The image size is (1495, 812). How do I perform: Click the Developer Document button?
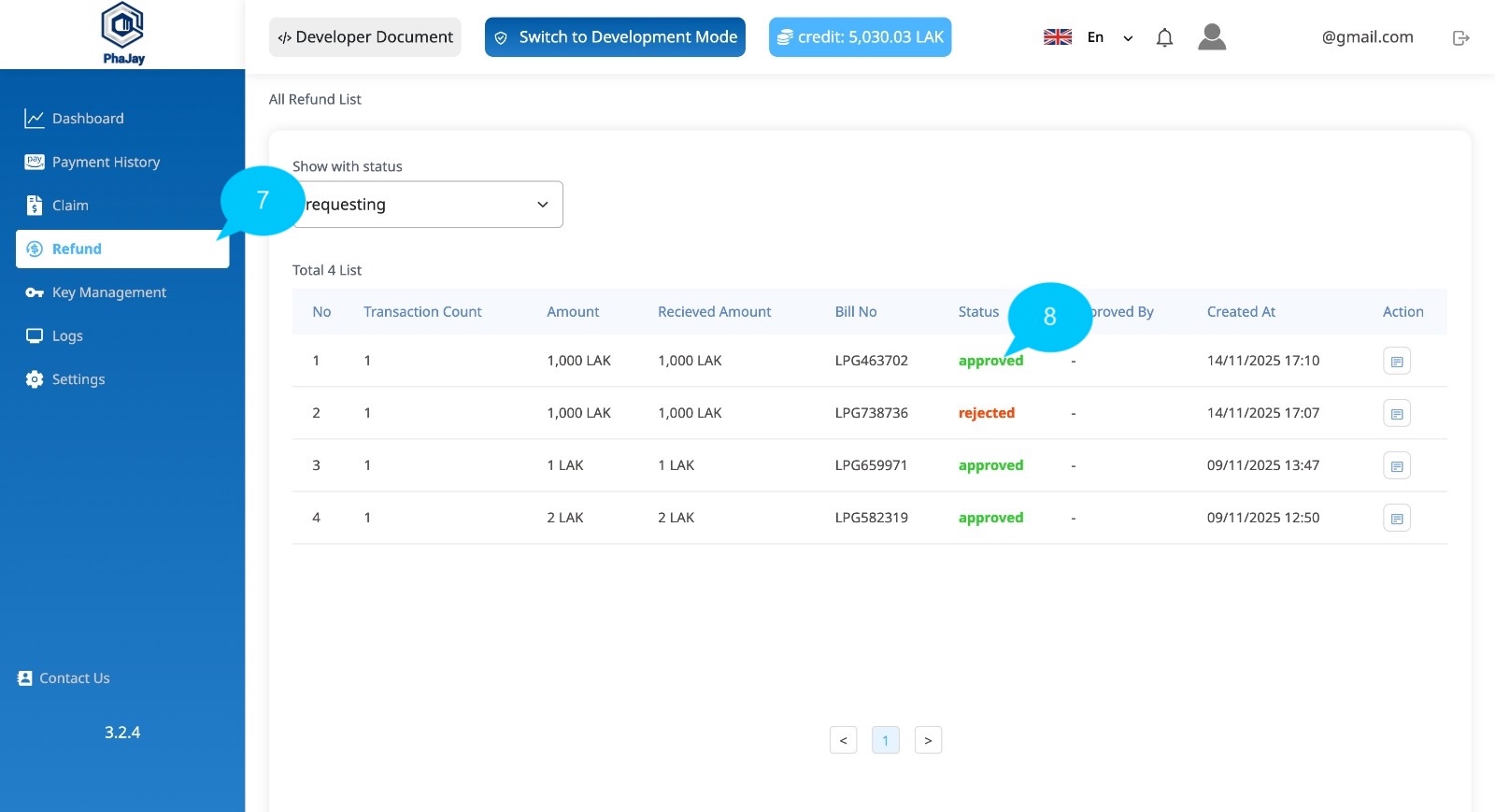click(x=364, y=37)
